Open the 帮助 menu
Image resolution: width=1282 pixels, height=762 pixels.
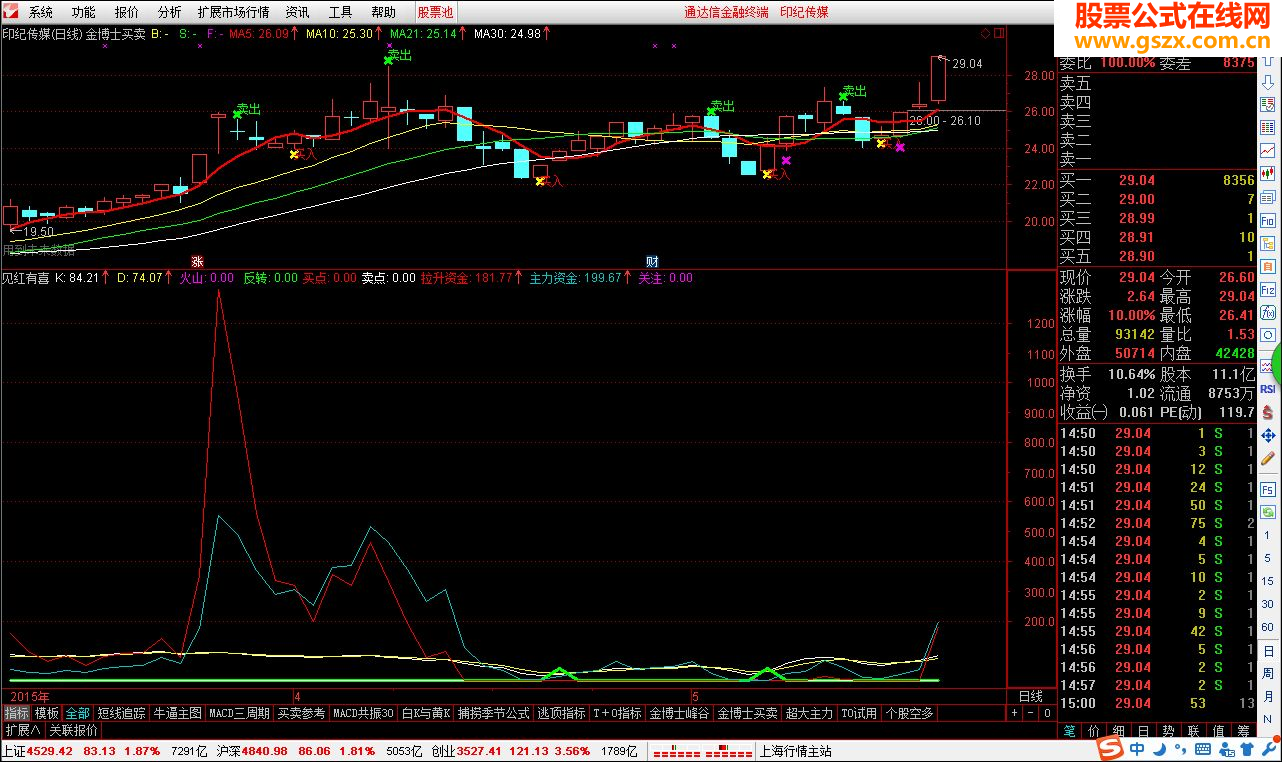[383, 12]
